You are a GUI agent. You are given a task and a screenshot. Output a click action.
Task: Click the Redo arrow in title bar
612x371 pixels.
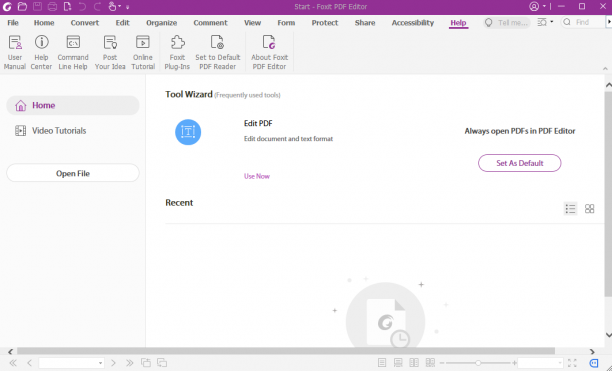[97, 6]
